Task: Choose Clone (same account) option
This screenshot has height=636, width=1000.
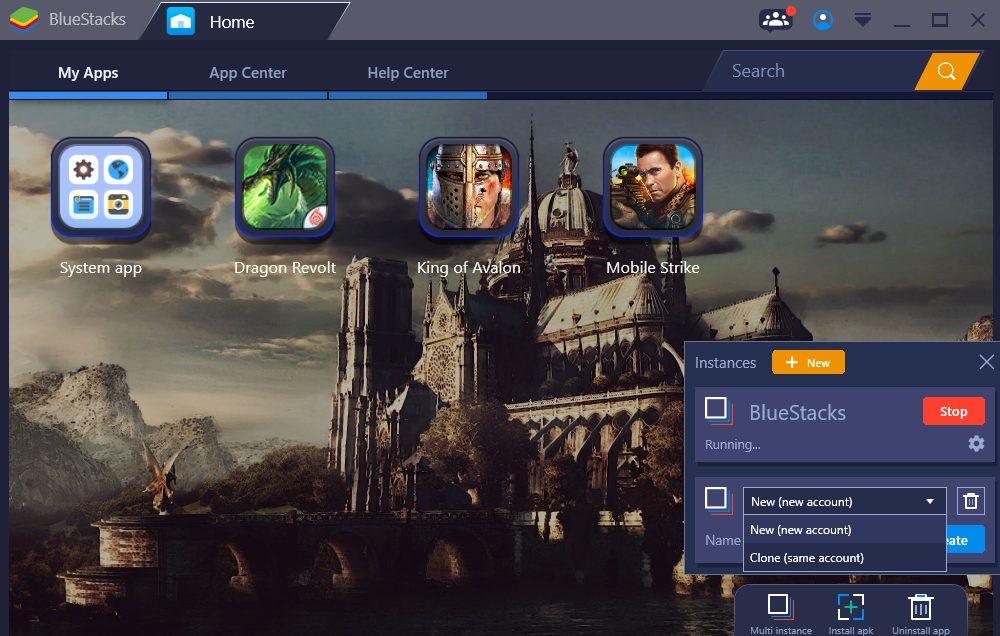Action: click(844, 558)
